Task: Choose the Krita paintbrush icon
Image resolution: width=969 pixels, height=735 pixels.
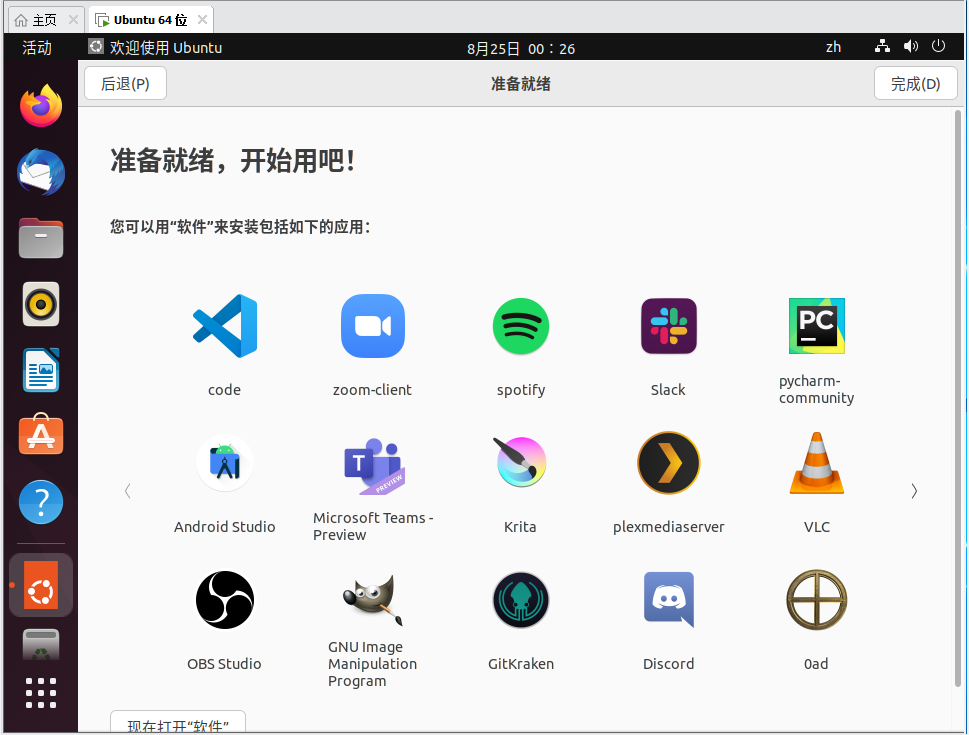Action: click(x=521, y=462)
